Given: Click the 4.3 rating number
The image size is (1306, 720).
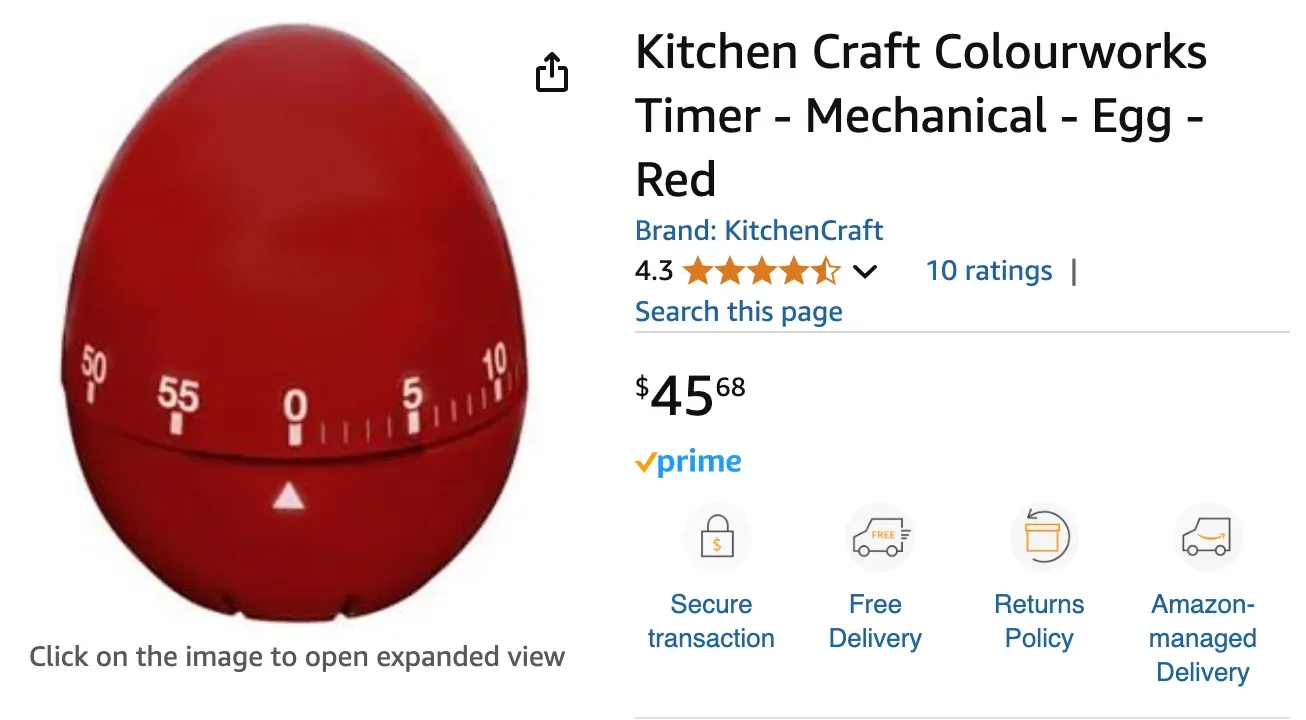Looking at the screenshot, I should [654, 271].
